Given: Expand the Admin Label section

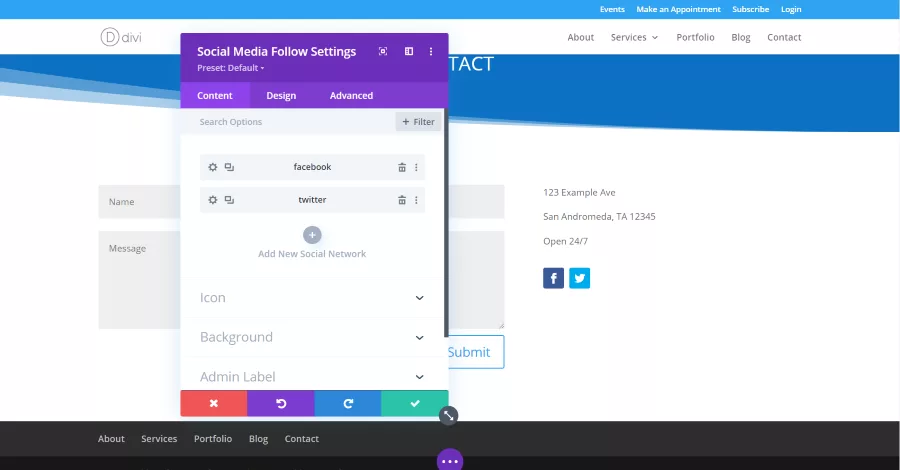Looking at the screenshot, I should pyautogui.click(x=312, y=376).
